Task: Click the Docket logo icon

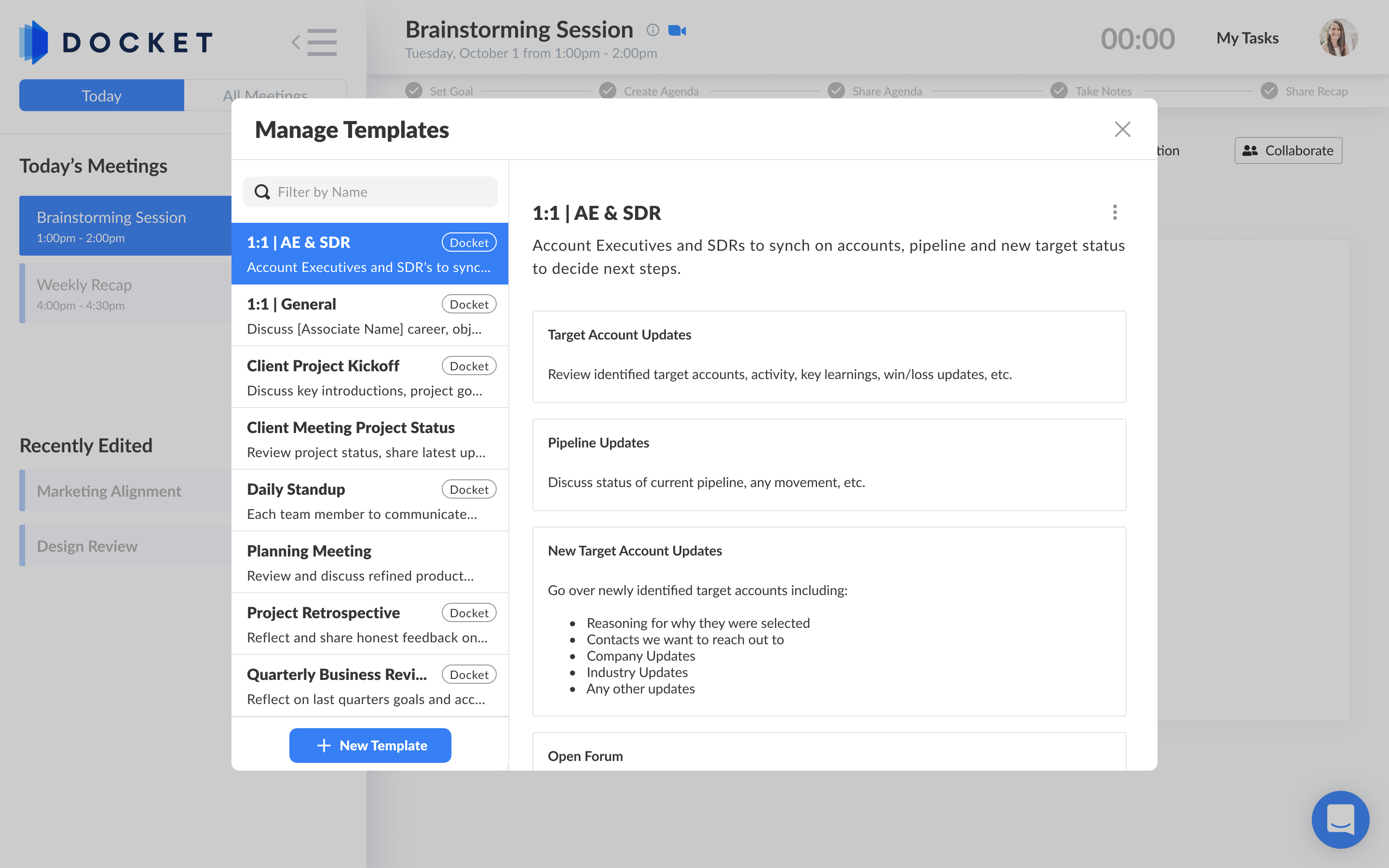Action: pos(34,42)
